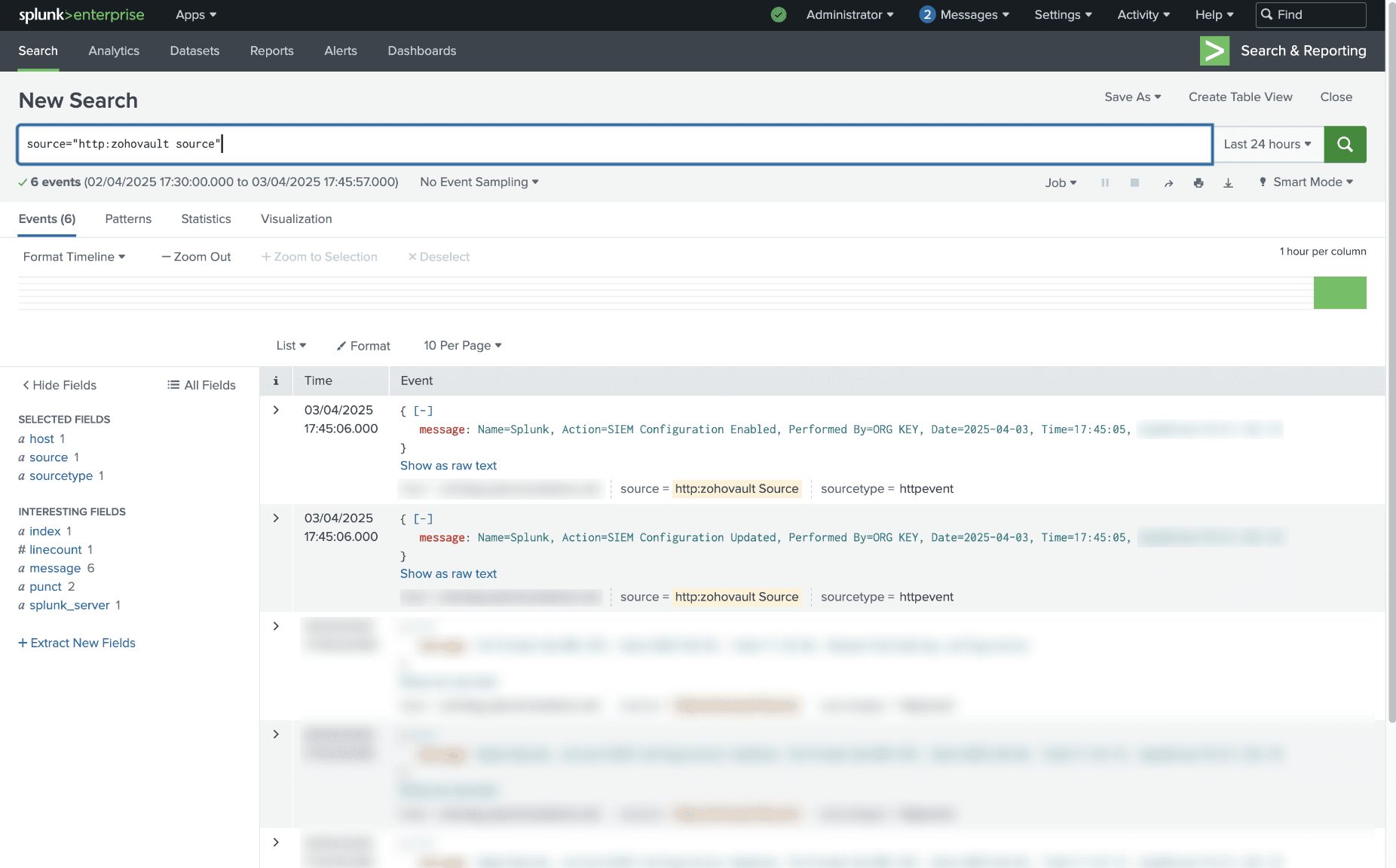Expand the fifth event row chevron
The width and height of the screenshot is (1396, 868).
[x=276, y=842]
